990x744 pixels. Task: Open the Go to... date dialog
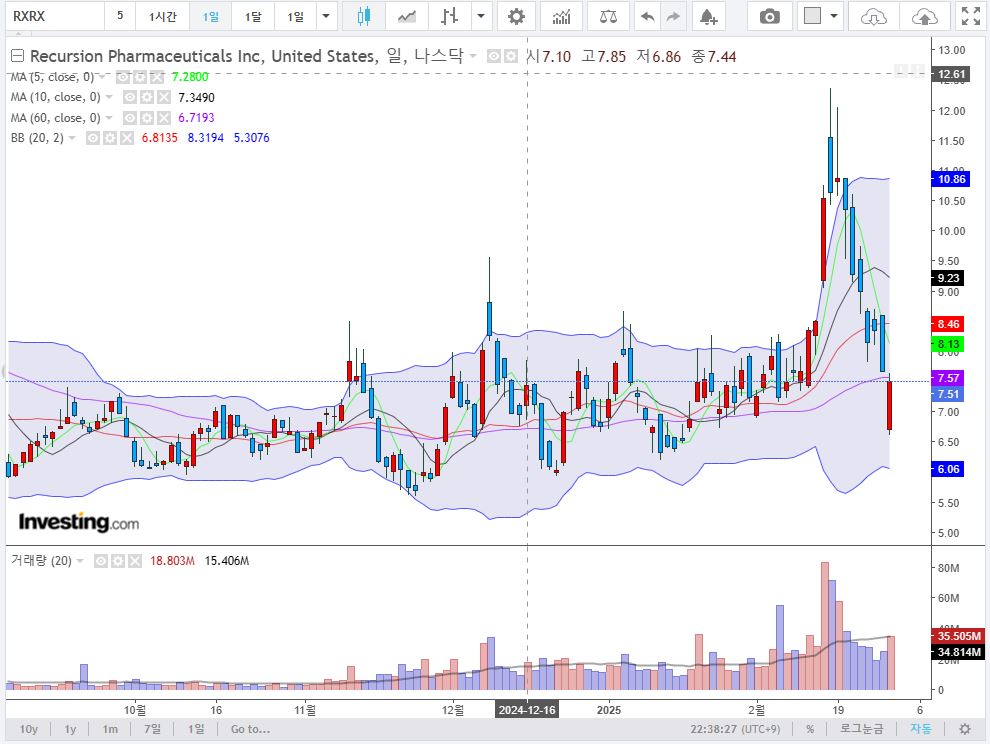[250, 729]
